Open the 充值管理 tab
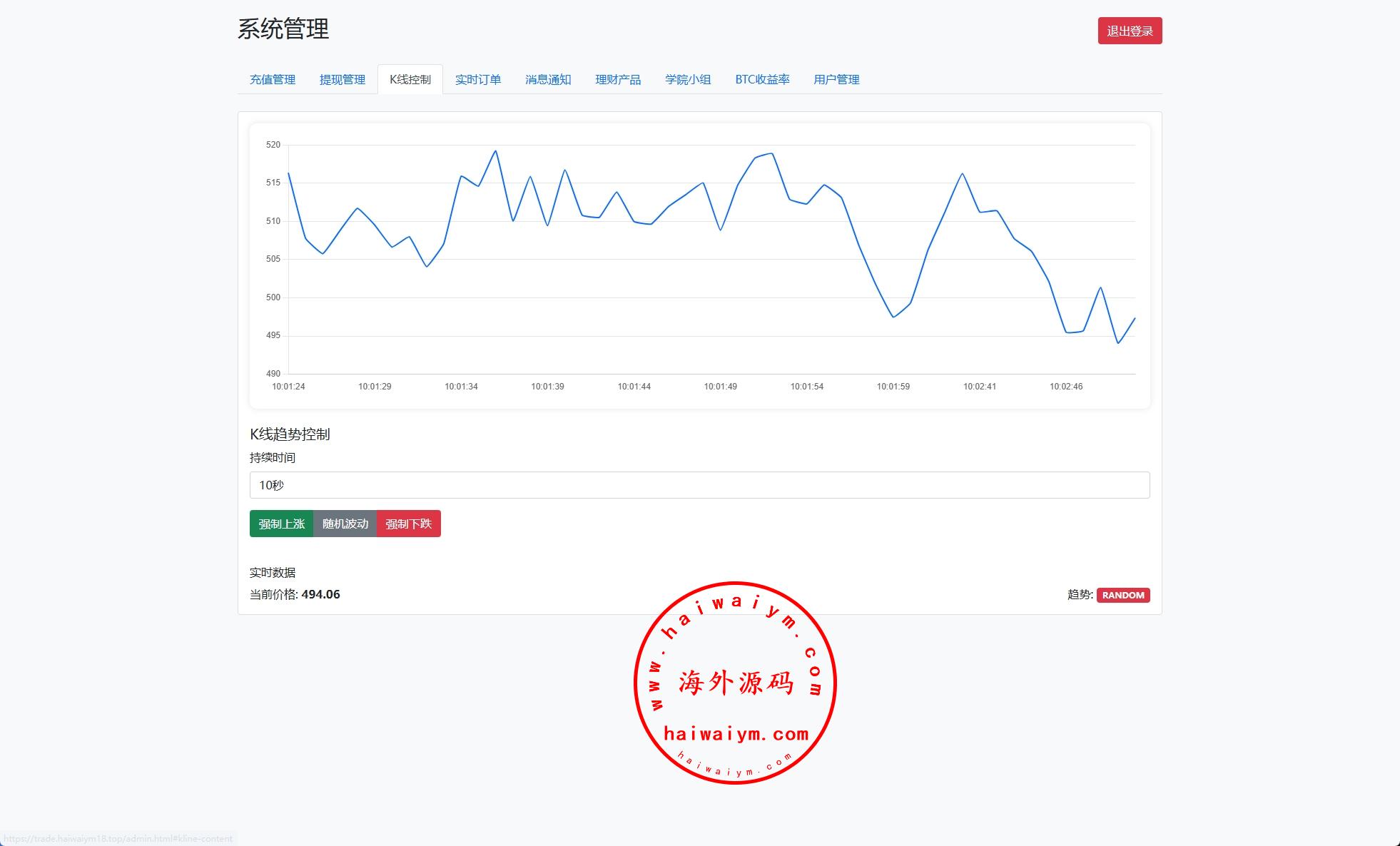 point(272,79)
